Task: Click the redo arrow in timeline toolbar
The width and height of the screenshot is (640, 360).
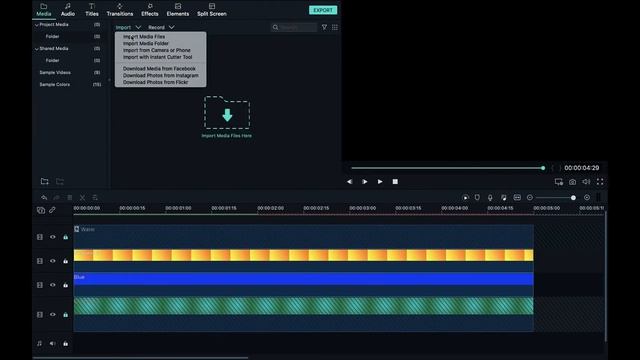Action: [57, 198]
